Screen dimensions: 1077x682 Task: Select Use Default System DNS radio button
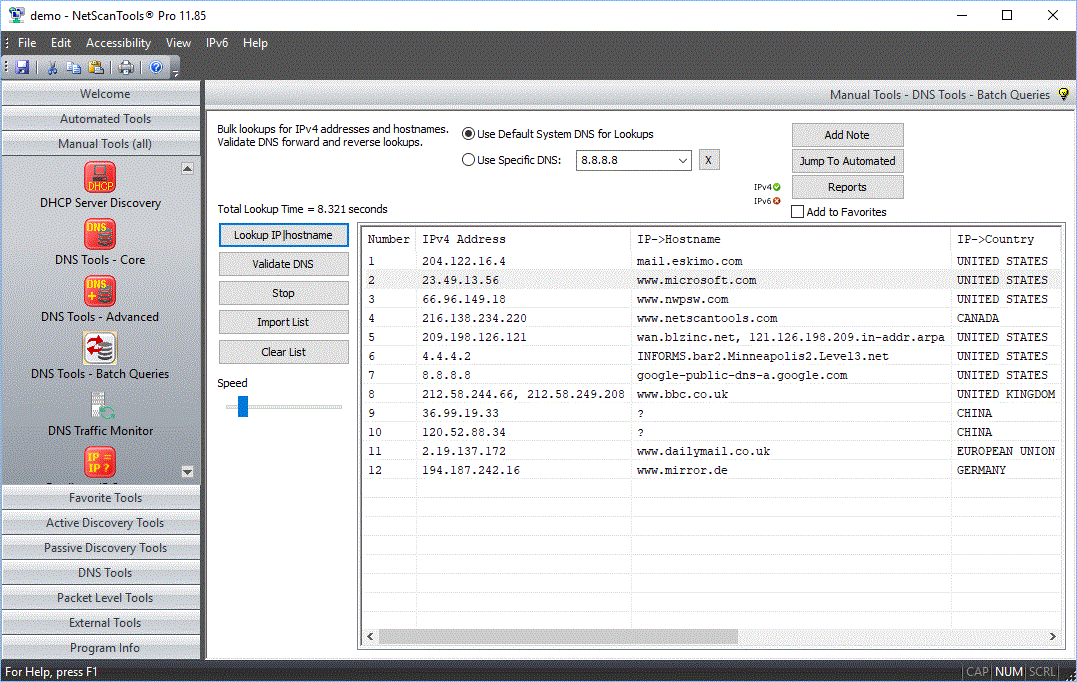click(x=468, y=134)
